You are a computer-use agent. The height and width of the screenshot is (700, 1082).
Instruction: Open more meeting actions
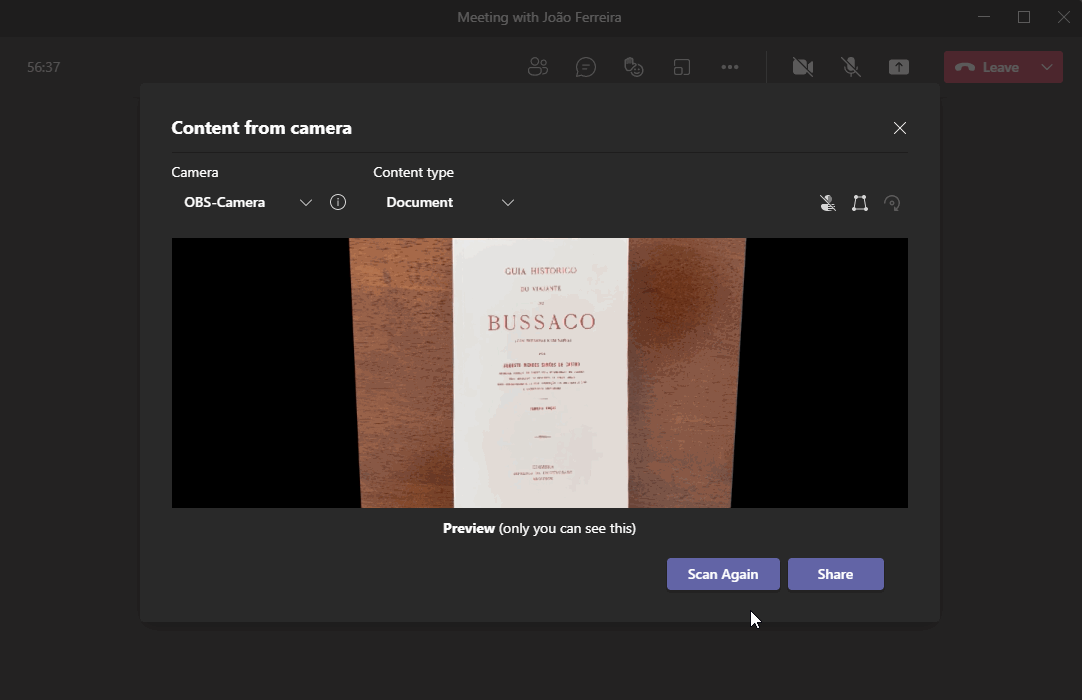(x=730, y=67)
